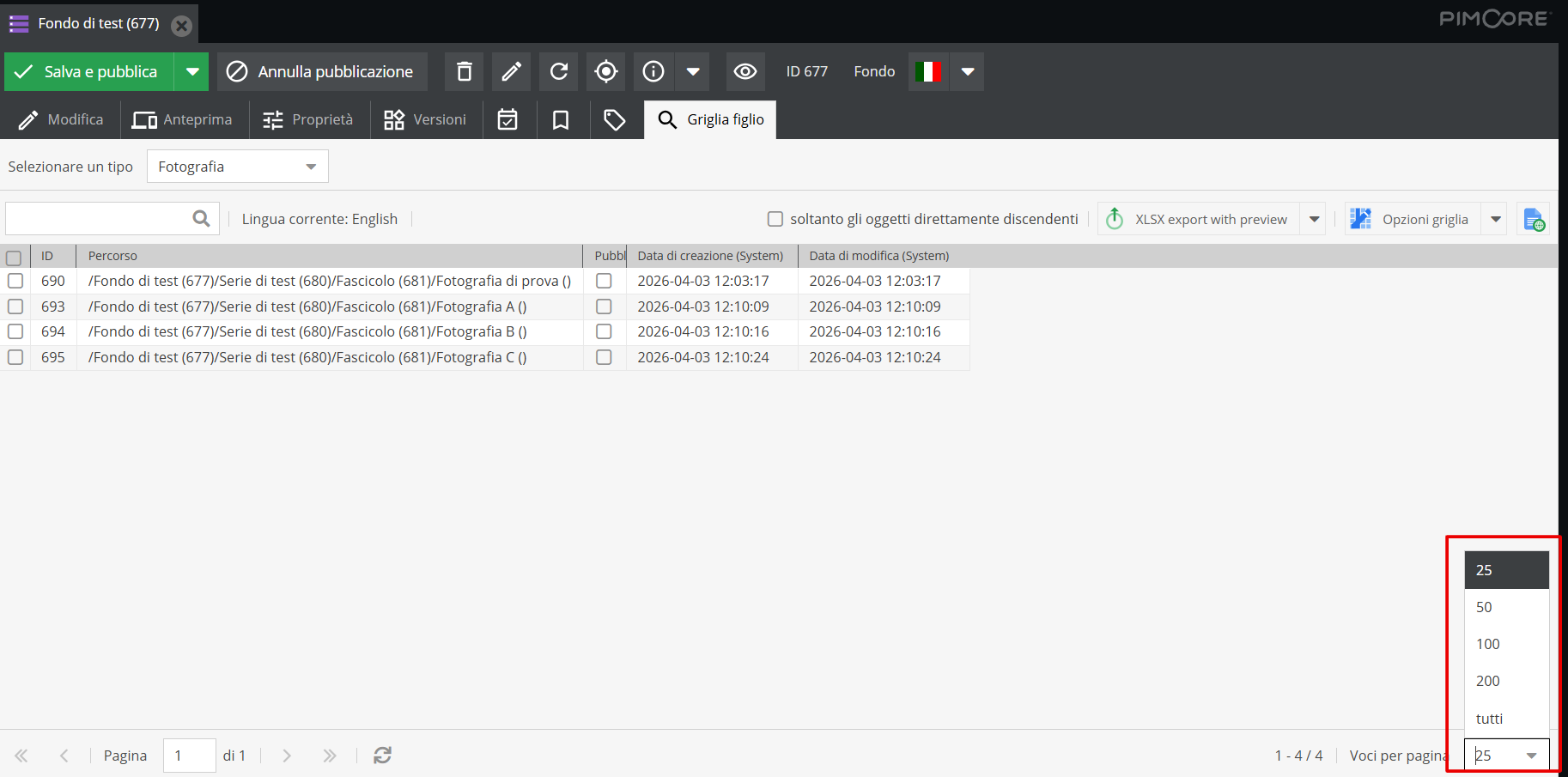Enable 'soltanto gli oggetti direttamente discendenti' checkbox

tap(775, 219)
